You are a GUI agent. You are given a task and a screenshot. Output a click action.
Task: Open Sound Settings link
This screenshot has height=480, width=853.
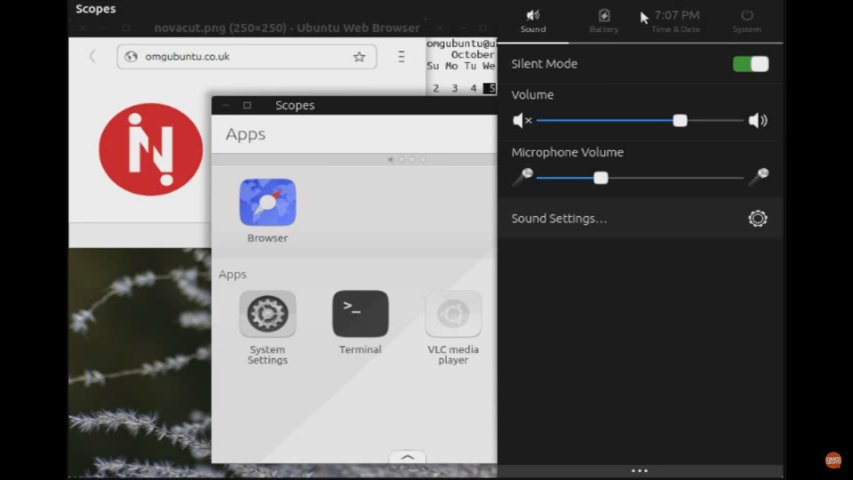(x=559, y=218)
